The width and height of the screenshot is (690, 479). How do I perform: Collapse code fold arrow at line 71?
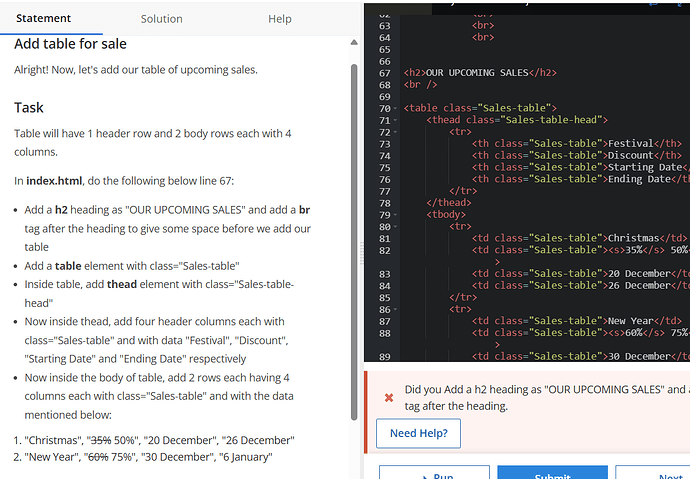(x=395, y=120)
